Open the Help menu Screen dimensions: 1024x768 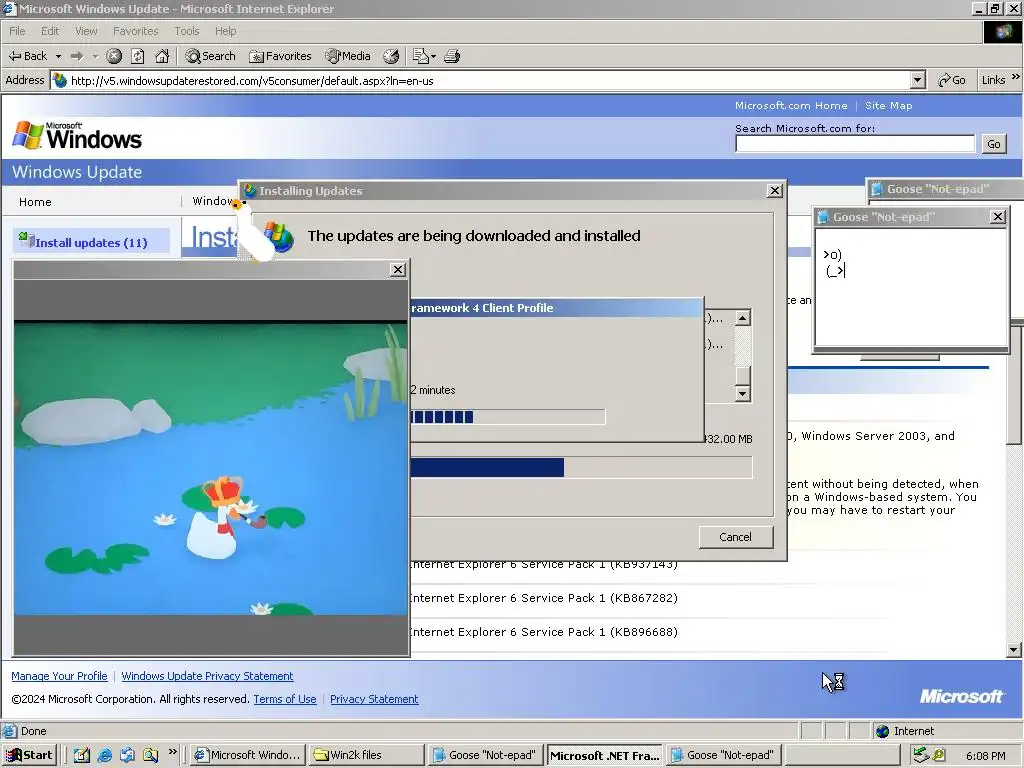pos(225,31)
